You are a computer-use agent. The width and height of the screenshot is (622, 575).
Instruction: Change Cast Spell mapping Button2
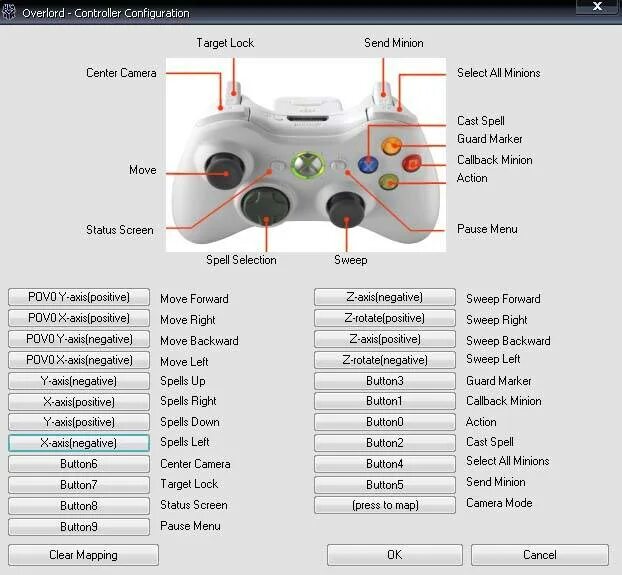385,443
